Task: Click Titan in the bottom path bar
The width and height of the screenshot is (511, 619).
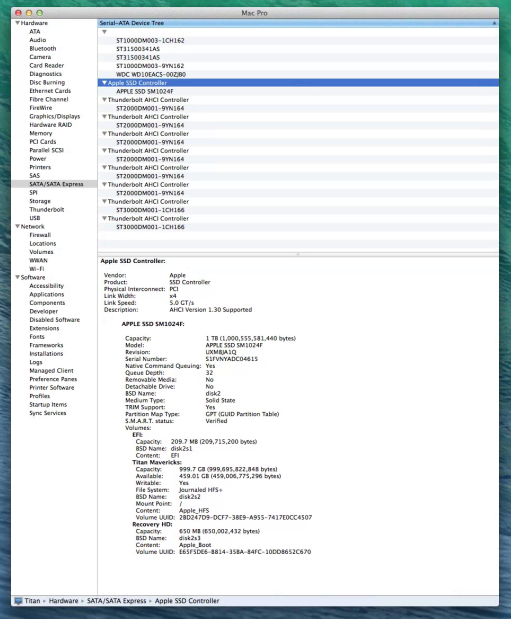Action: tap(32, 600)
